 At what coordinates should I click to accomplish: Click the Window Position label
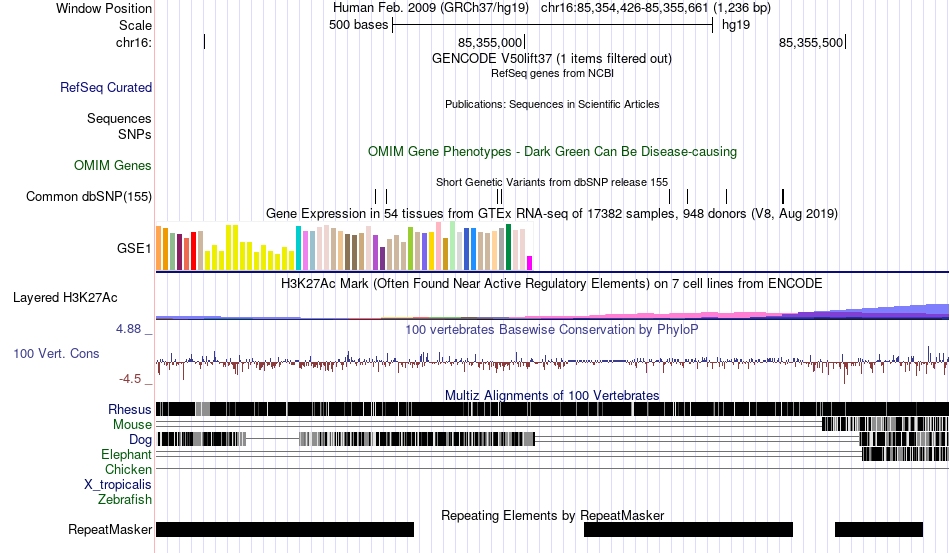pos(104,8)
